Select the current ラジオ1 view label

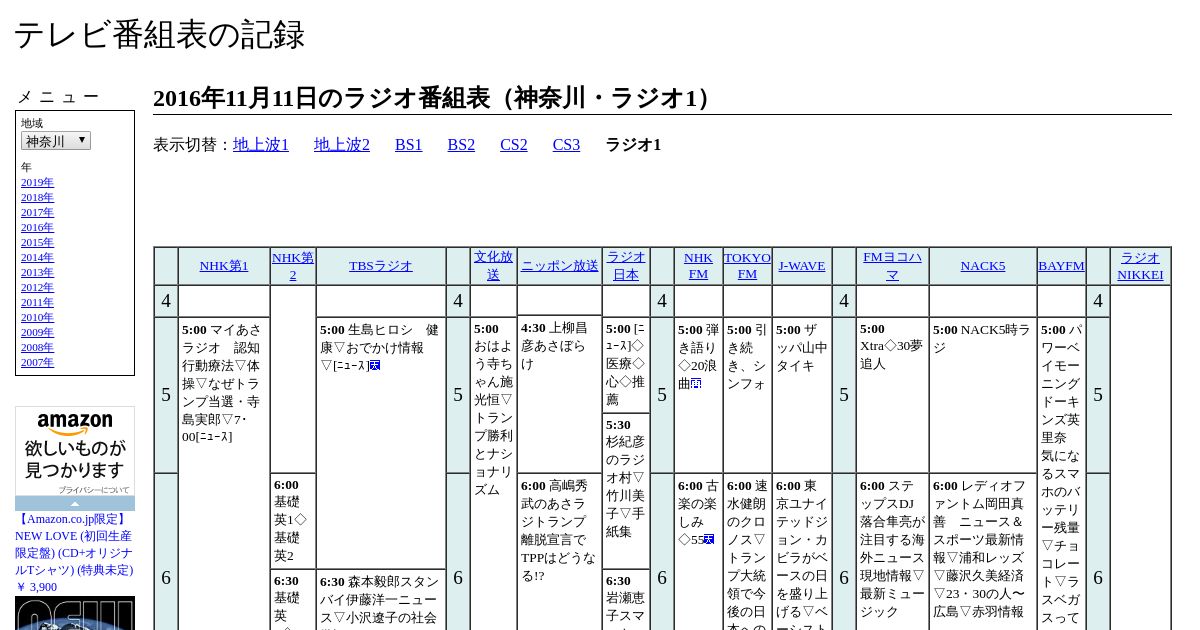(x=633, y=145)
